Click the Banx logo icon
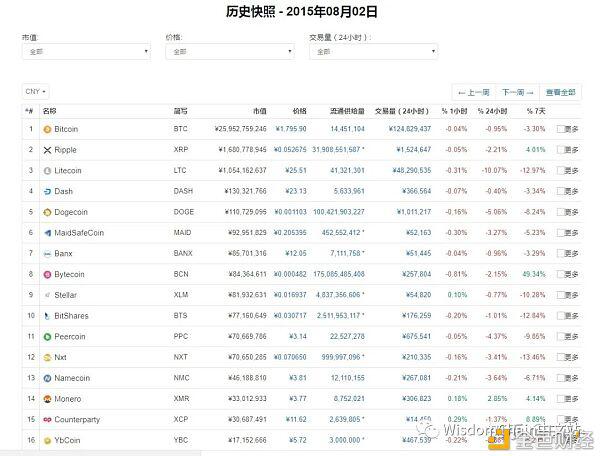Screen dimensions: 600x456 coord(47,254)
